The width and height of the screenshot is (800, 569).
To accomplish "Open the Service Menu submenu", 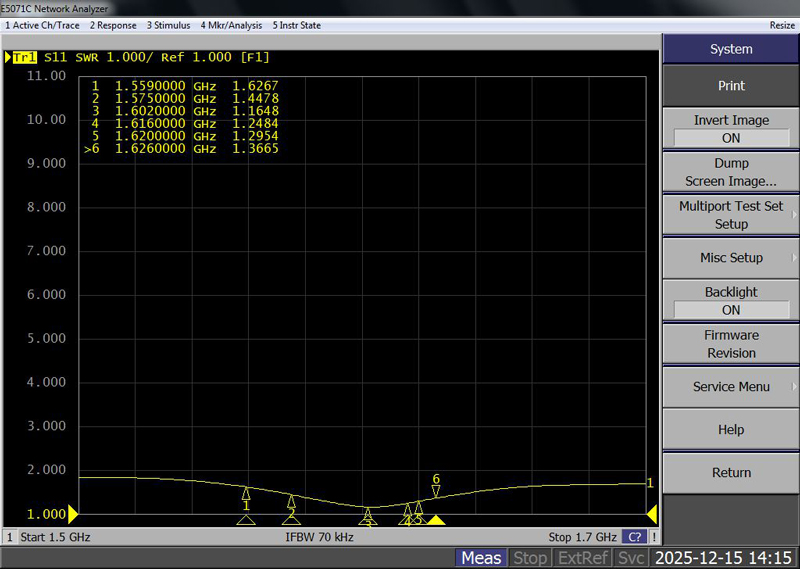I will (x=731, y=387).
